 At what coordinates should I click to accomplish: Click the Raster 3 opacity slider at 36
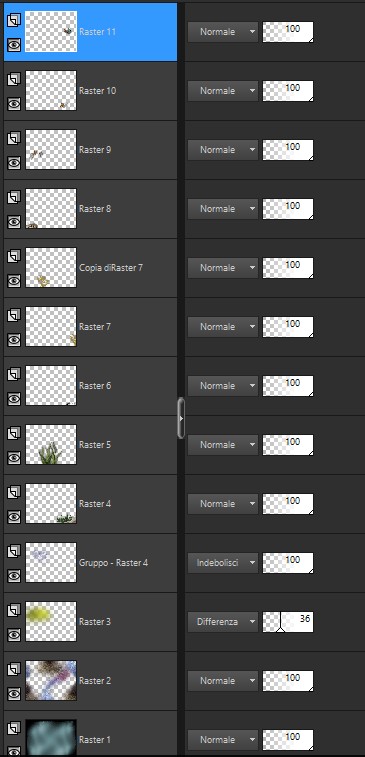(288, 622)
